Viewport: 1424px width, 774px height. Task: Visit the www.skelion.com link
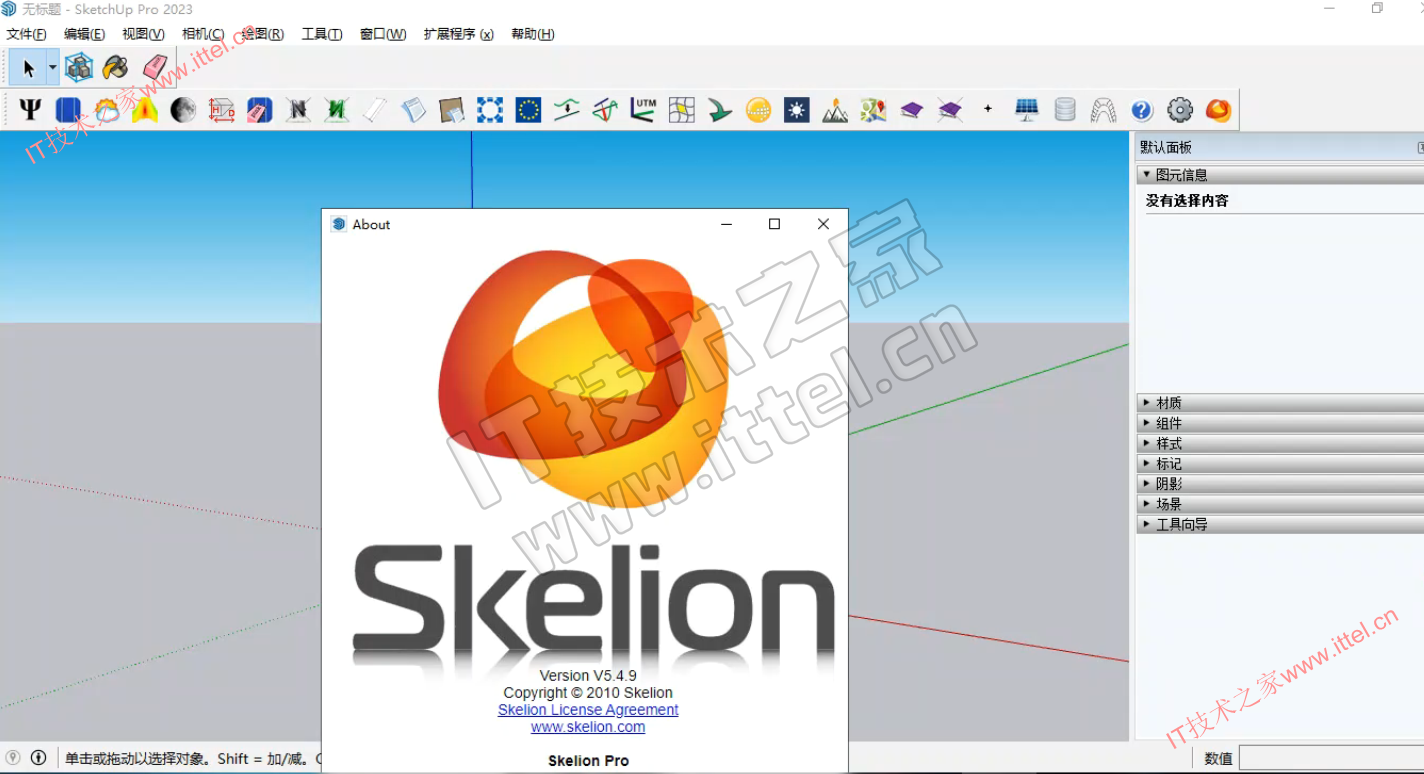(x=588, y=727)
